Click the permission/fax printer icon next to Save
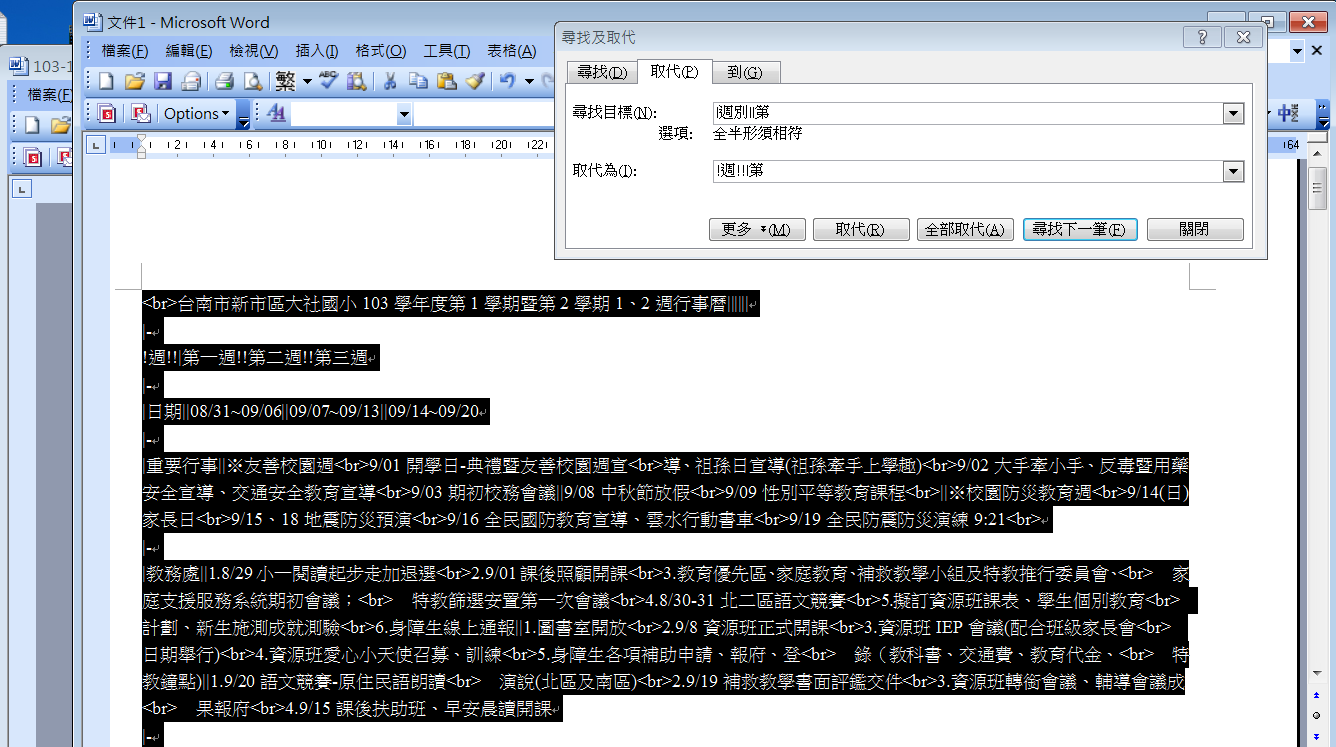The height and width of the screenshot is (747, 1336). point(190,81)
